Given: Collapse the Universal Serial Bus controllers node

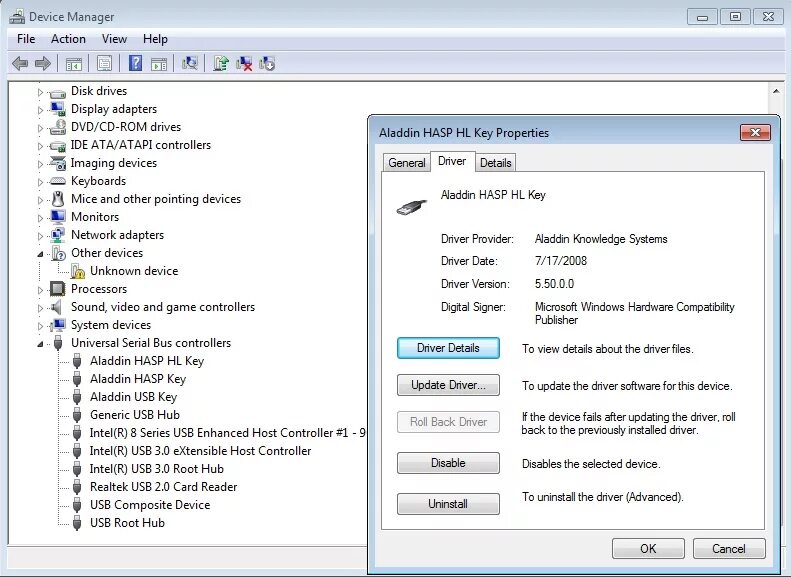Looking at the screenshot, I should point(40,344).
